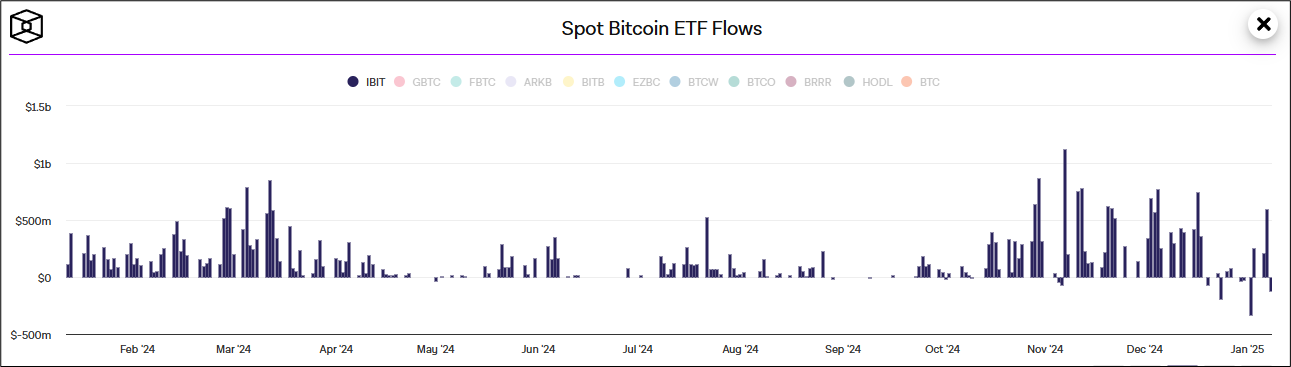Select the largest negative bar in January
Image resolution: width=1291 pixels, height=367 pixels.
[1251, 297]
